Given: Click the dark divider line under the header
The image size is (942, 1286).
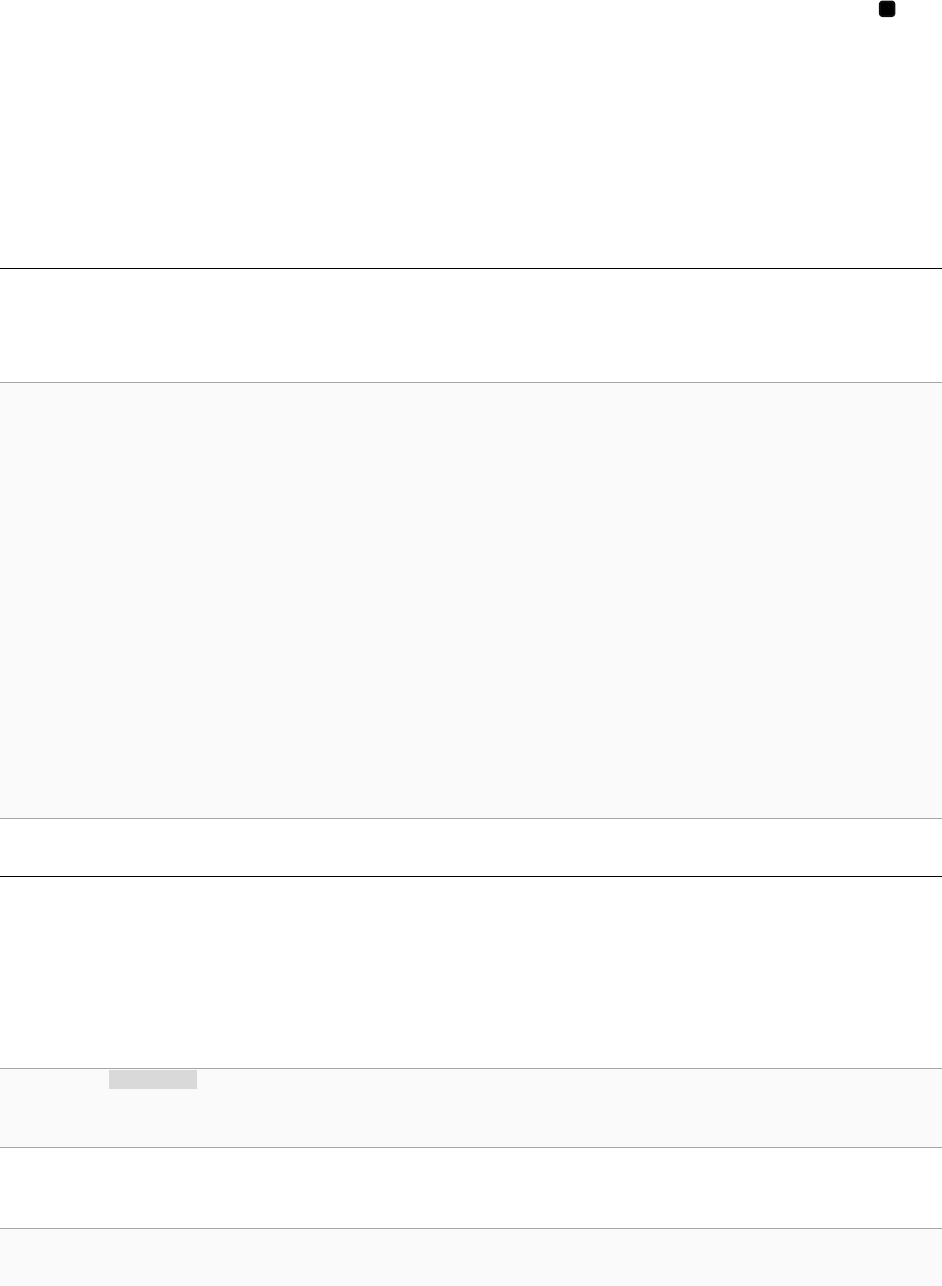Looking at the screenshot, I should [x=471, y=268].
